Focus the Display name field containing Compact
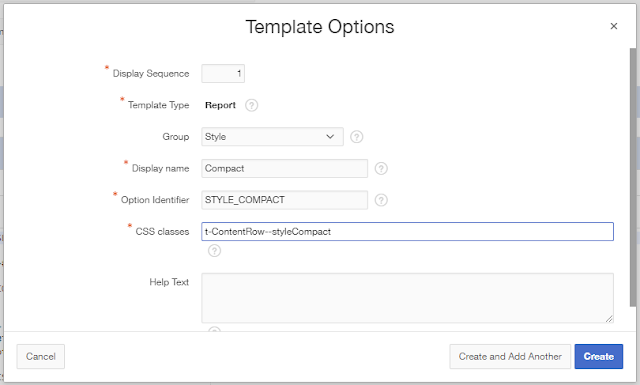The image size is (640, 385). point(284,169)
